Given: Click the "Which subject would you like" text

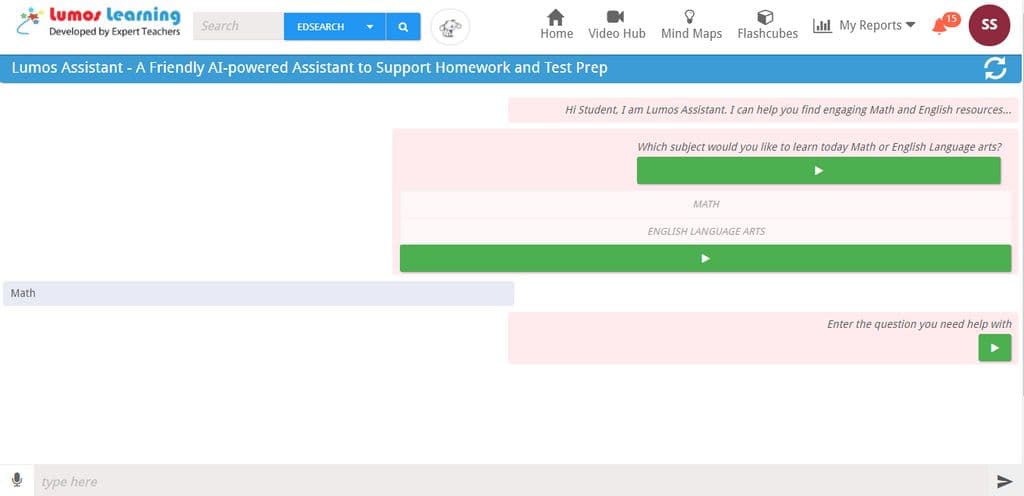Looking at the screenshot, I should pos(819,147).
